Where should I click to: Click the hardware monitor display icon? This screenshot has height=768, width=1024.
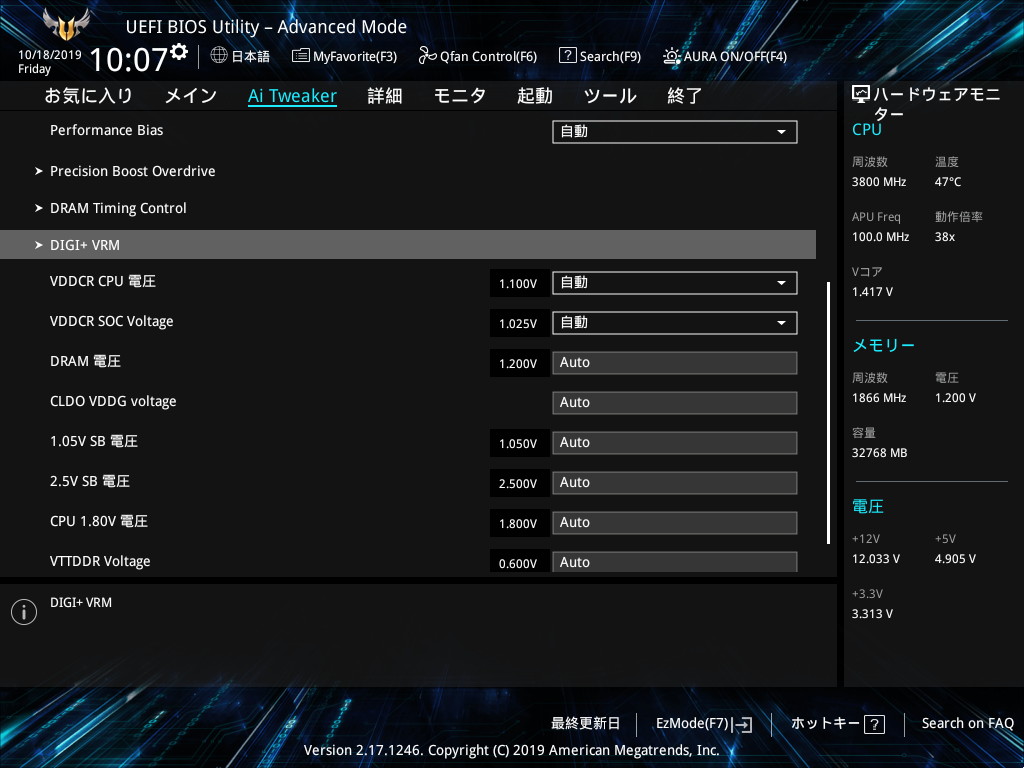point(861,95)
